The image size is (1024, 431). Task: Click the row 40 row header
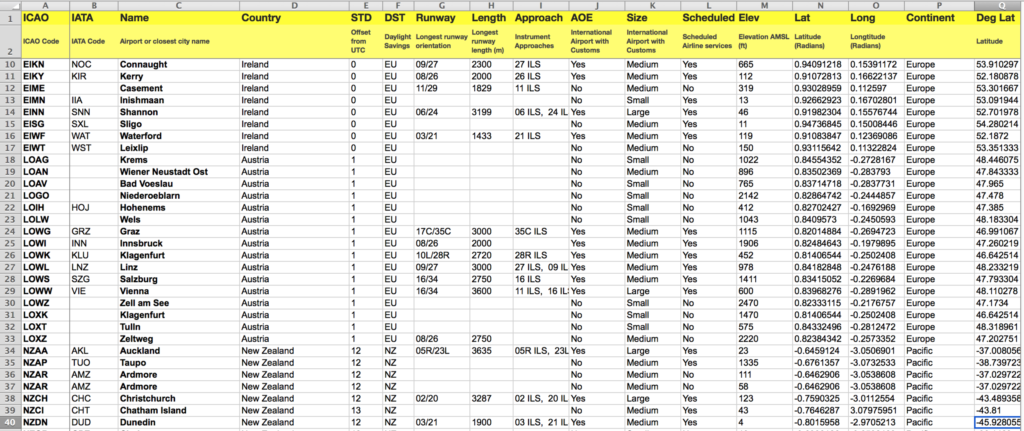[10, 424]
